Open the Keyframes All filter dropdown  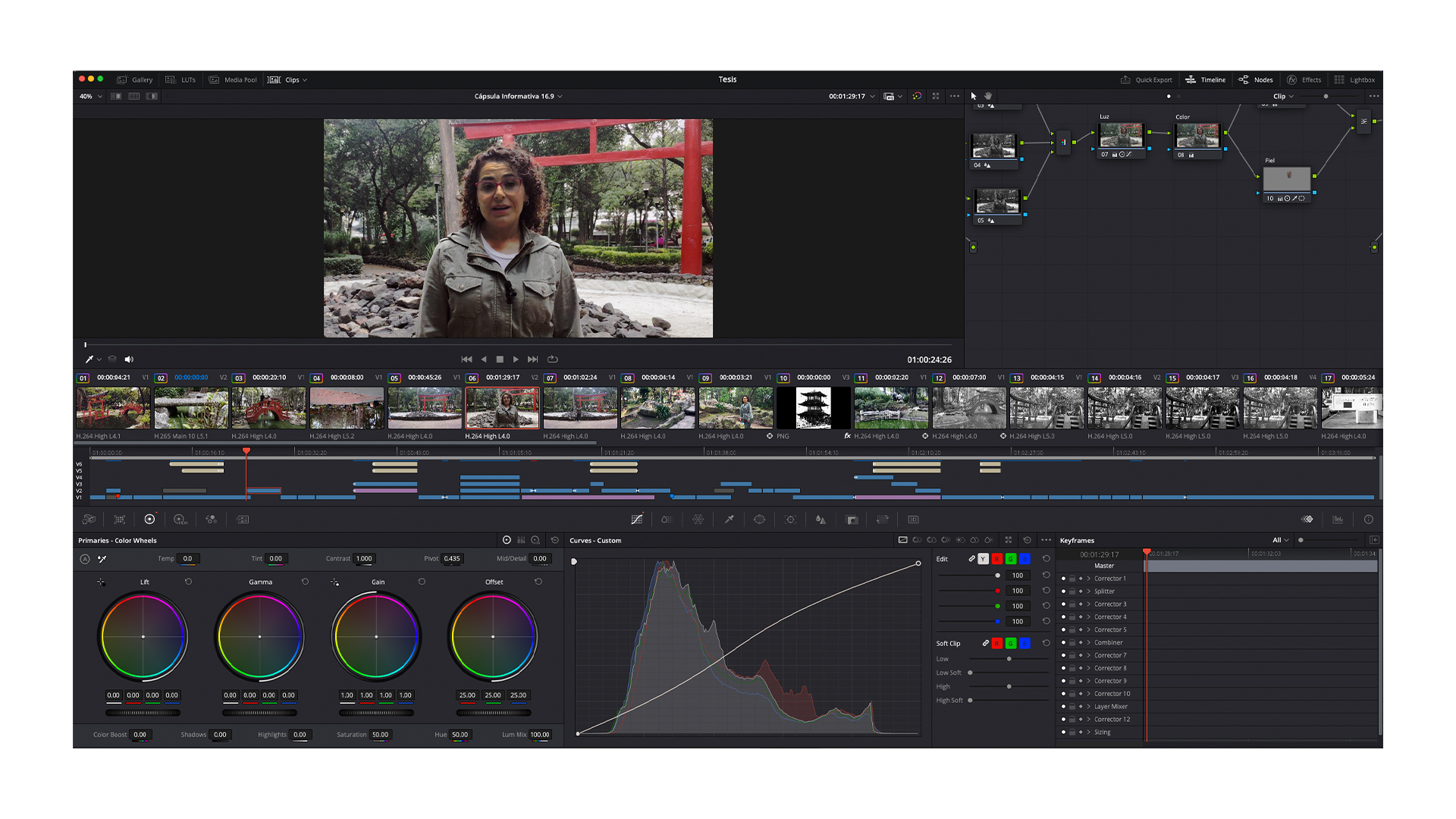1279,540
